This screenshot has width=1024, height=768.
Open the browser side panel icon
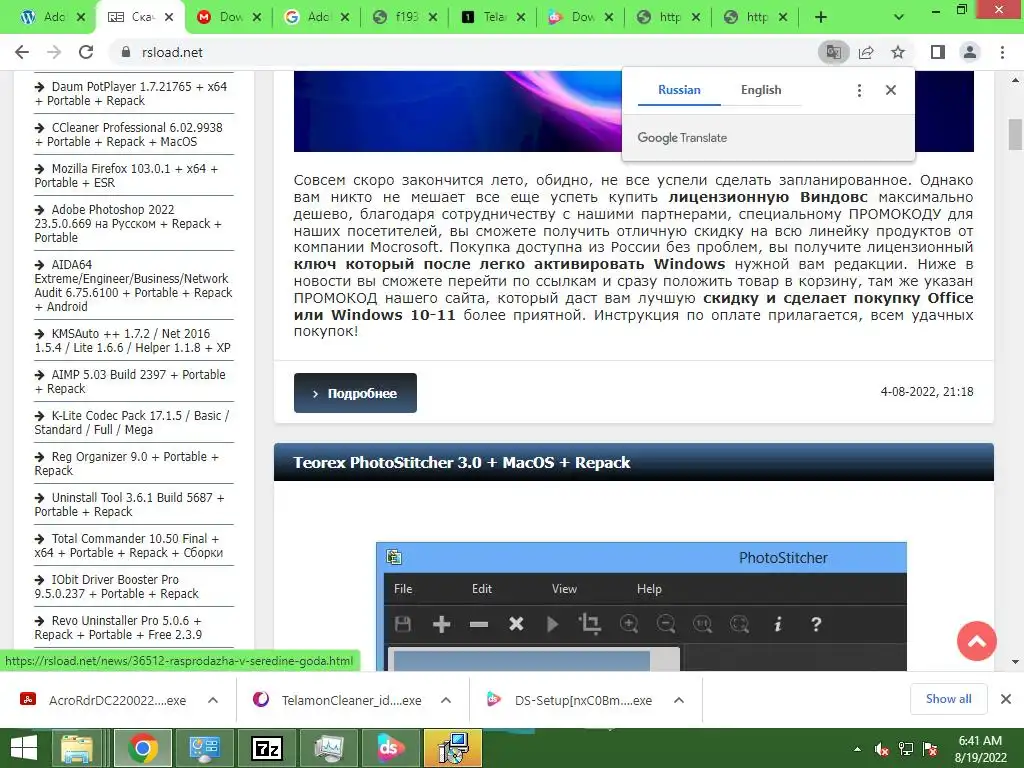point(938,52)
